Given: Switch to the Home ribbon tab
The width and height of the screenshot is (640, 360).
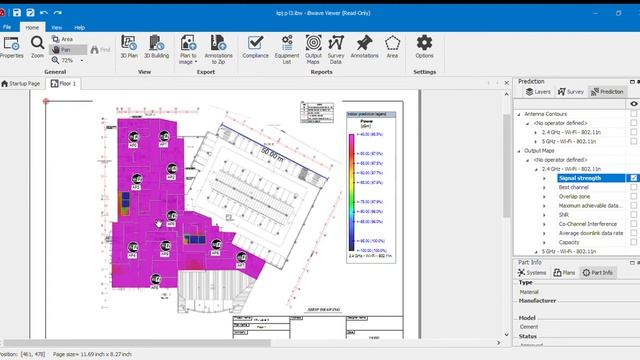Looking at the screenshot, I should pyautogui.click(x=32, y=27).
